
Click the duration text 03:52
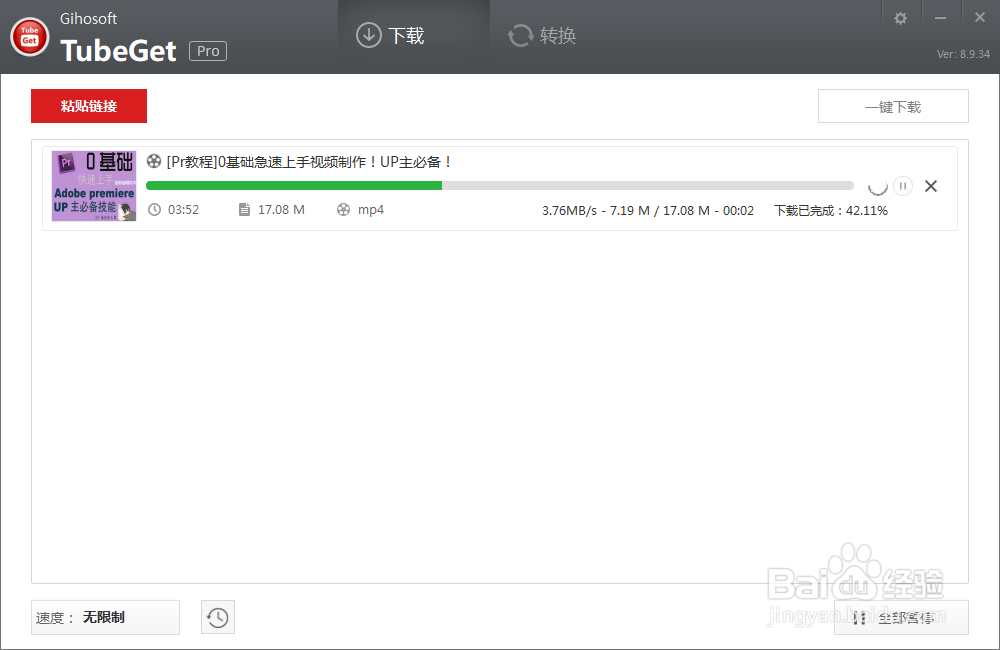click(184, 210)
